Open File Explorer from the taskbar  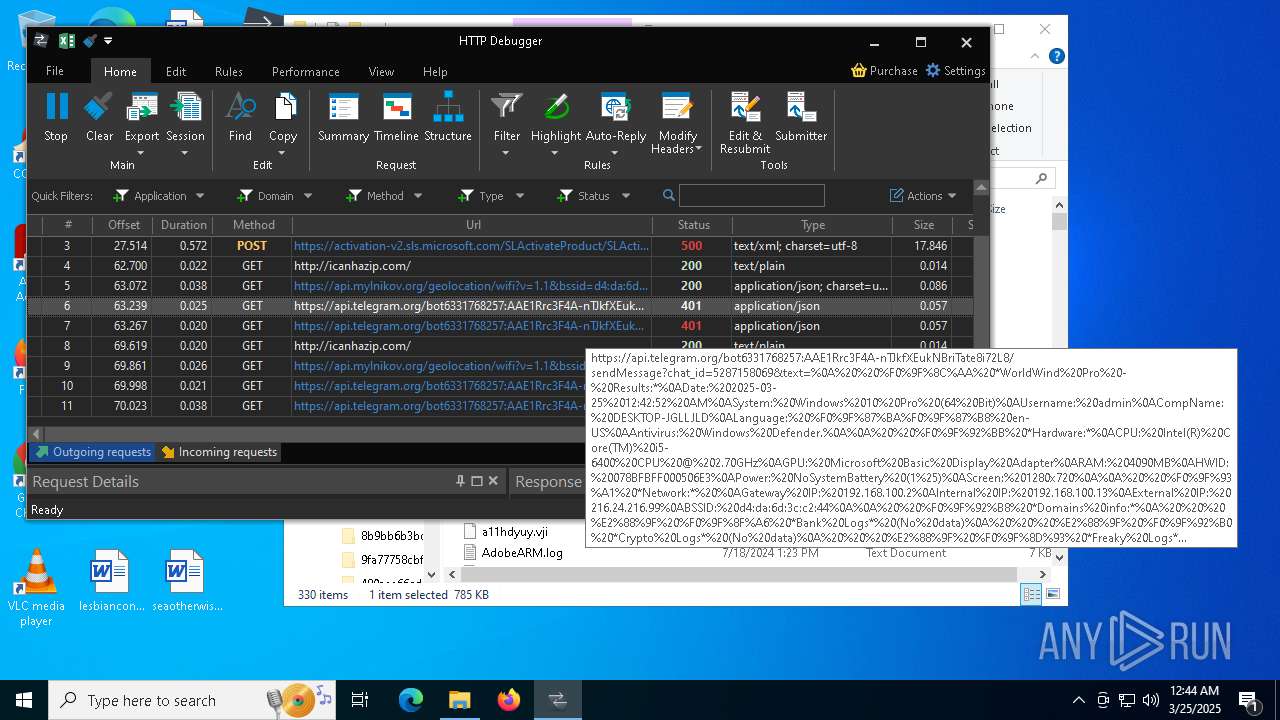(x=460, y=700)
